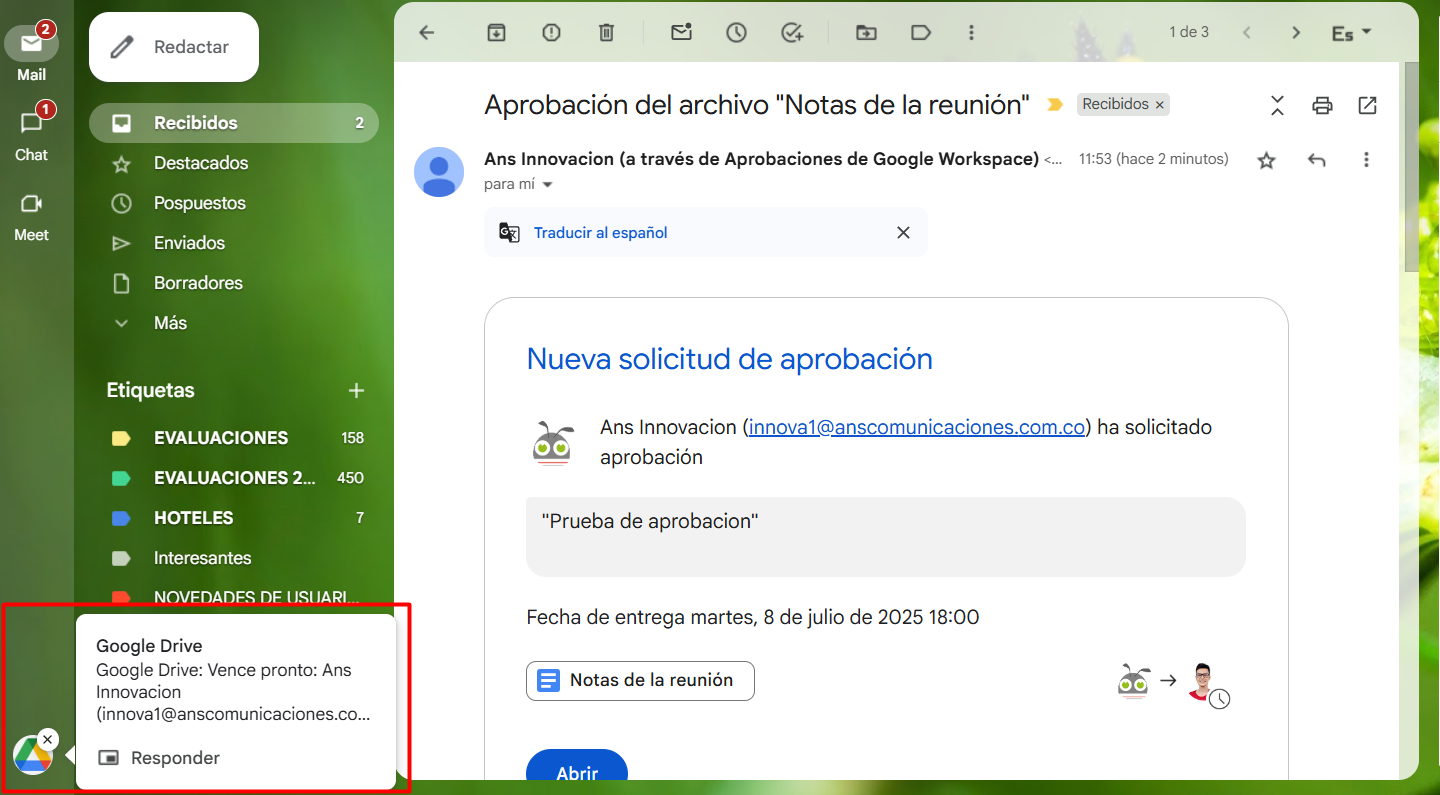Click the 'Prueba de aprobacion' message text

(650, 521)
